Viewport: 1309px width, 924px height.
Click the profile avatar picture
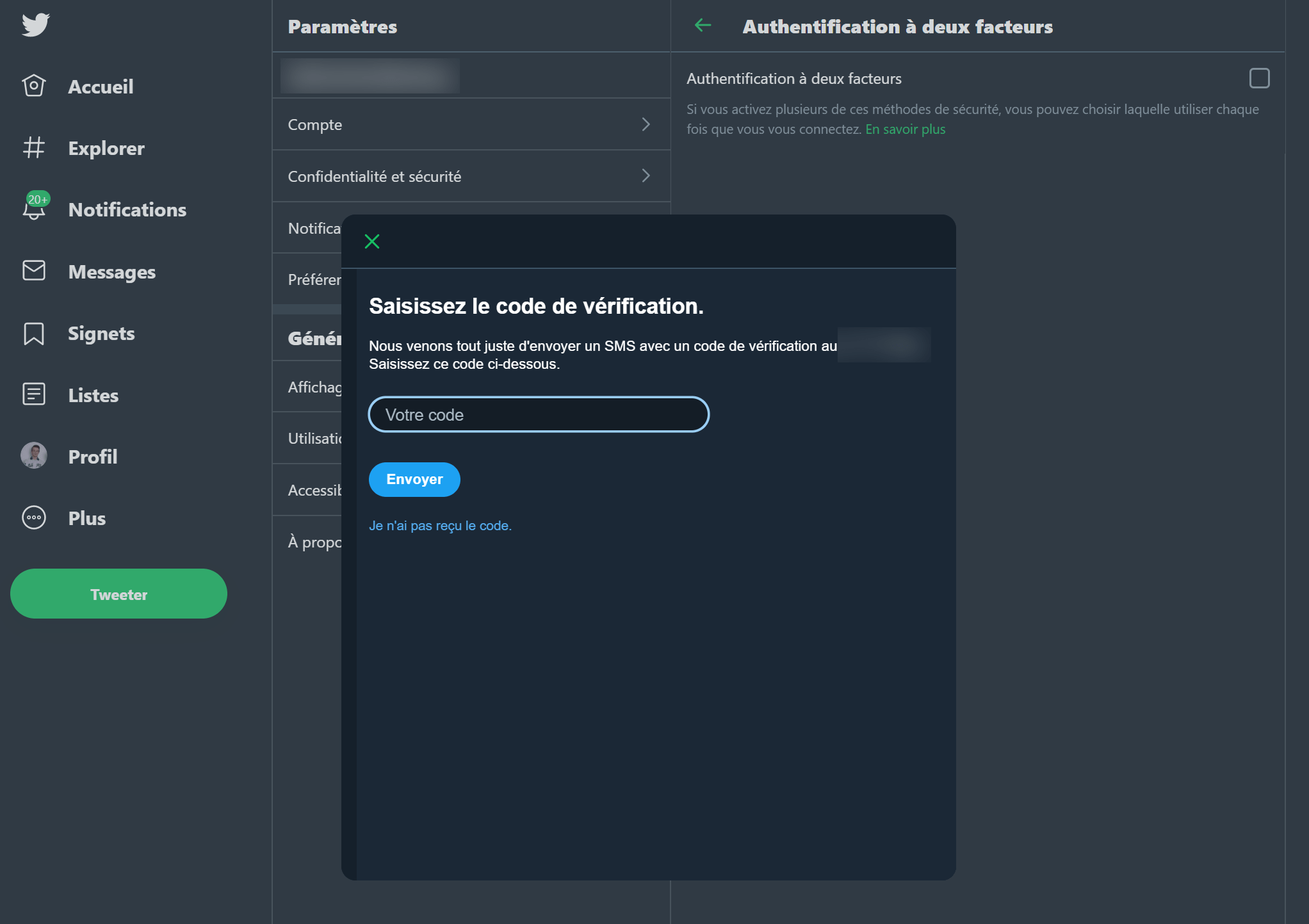point(34,456)
